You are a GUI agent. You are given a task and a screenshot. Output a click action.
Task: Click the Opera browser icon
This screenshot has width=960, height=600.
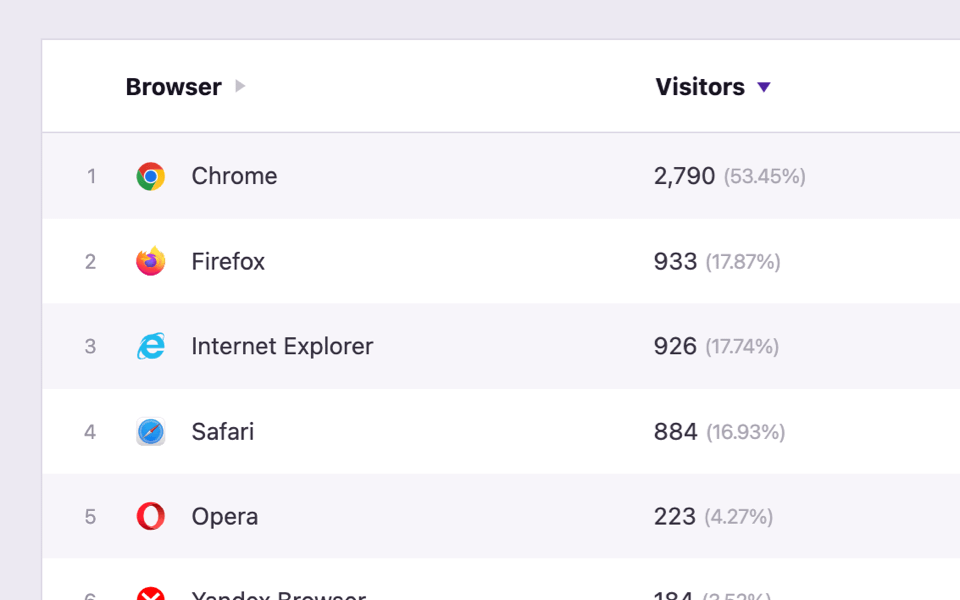click(150, 517)
